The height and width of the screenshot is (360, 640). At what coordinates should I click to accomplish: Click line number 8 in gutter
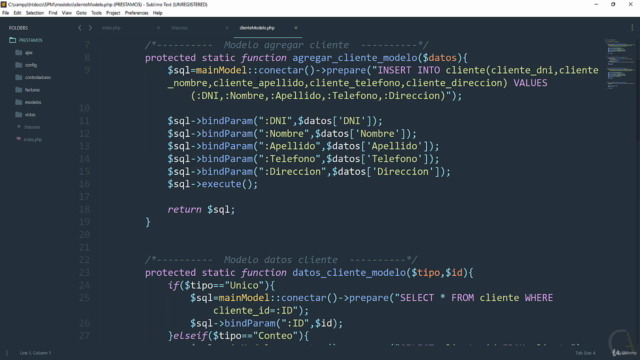pos(87,58)
